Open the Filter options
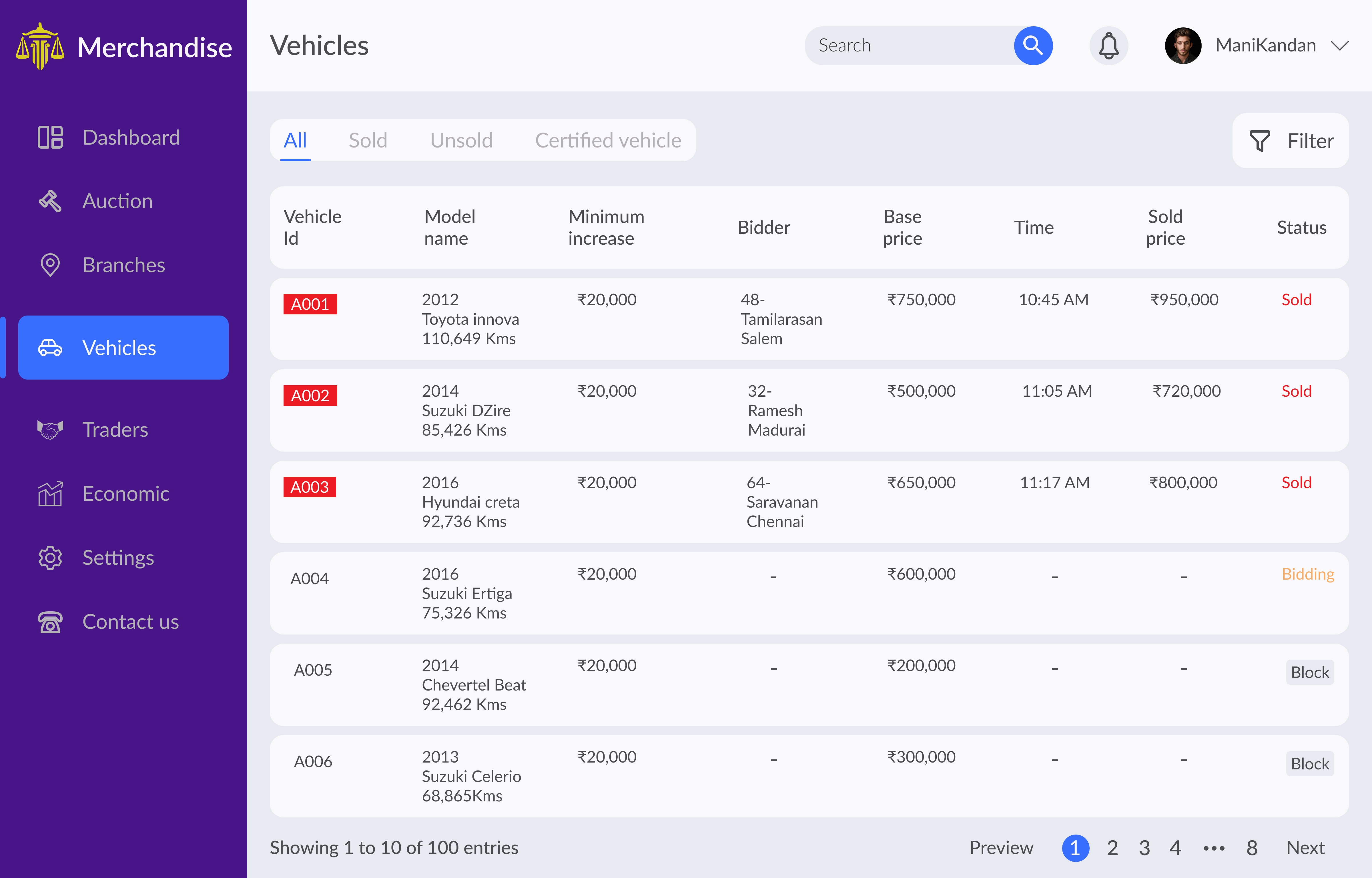1372x878 pixels. pos(1291,141)
